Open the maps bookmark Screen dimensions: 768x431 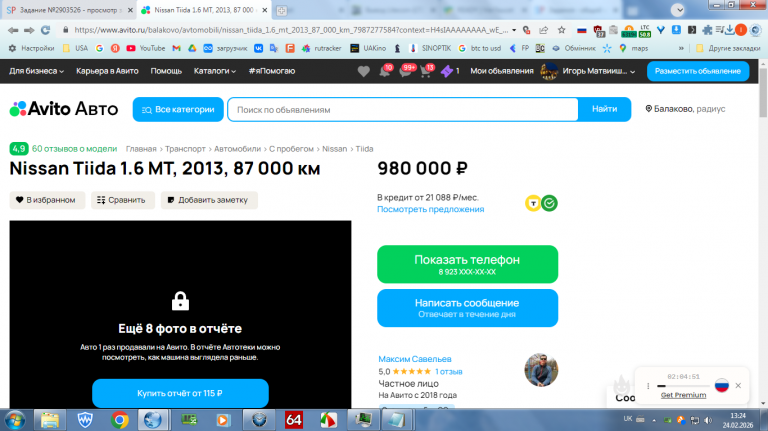[x=634, y=48]
